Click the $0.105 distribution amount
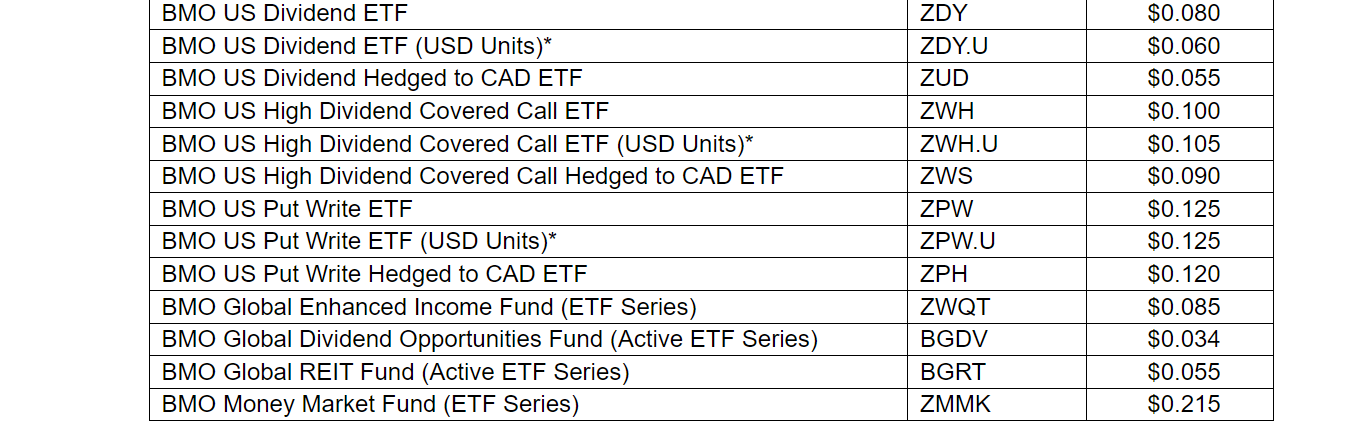The height and width of the screenshot is (432, 1348). (x=1184, y=144)
